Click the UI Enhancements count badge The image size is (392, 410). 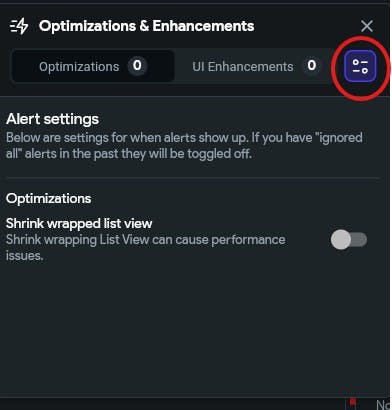[312, 66]
